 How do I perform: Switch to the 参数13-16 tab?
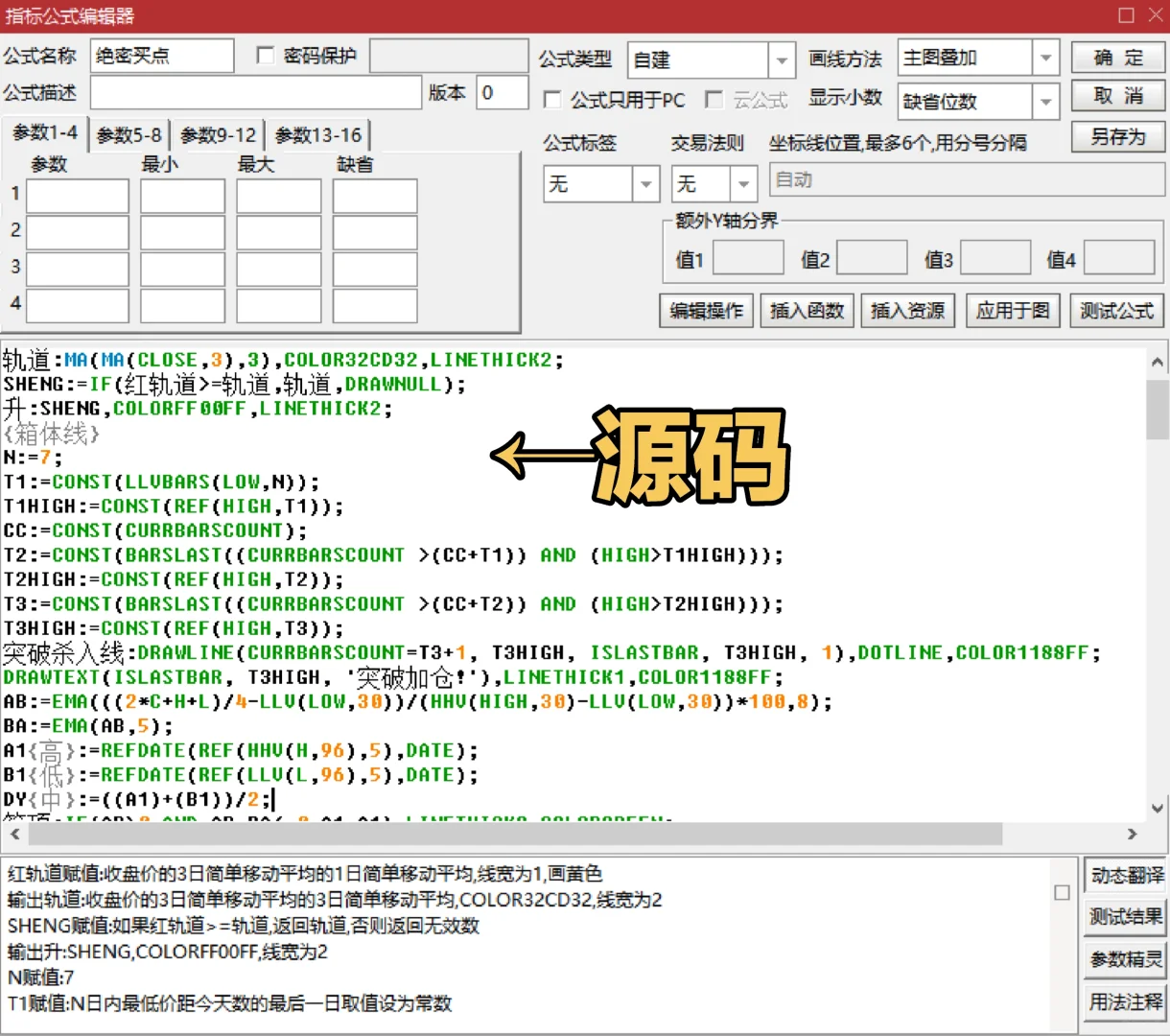pyautogui.click(x=317, y=134)
